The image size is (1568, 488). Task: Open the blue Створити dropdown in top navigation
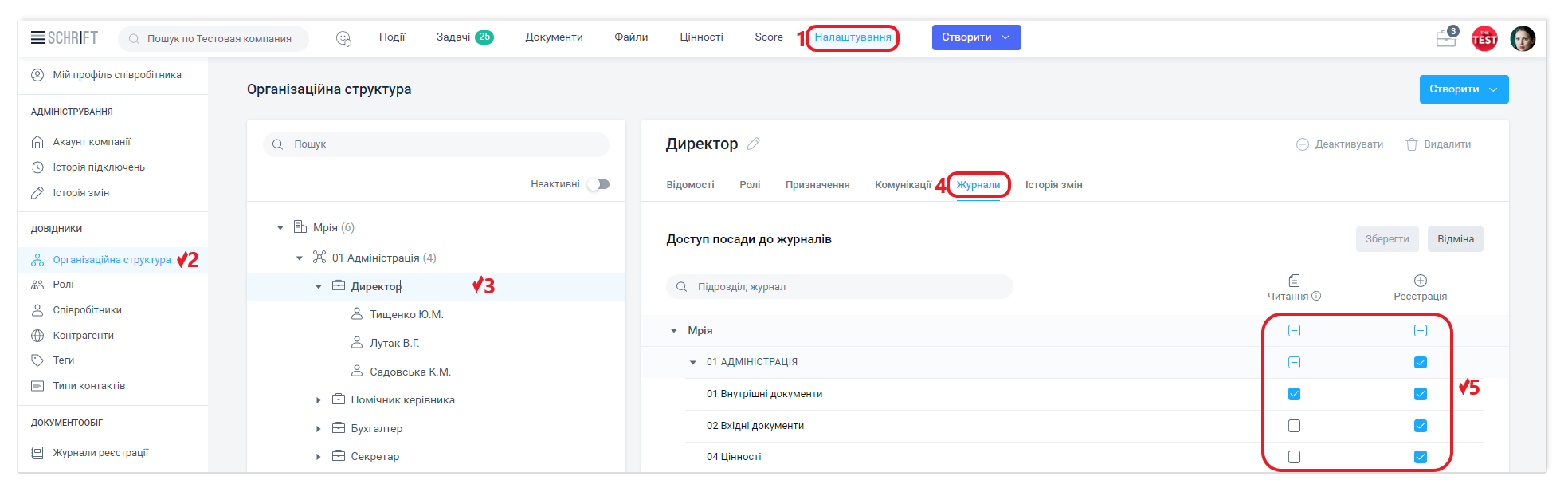976,37
